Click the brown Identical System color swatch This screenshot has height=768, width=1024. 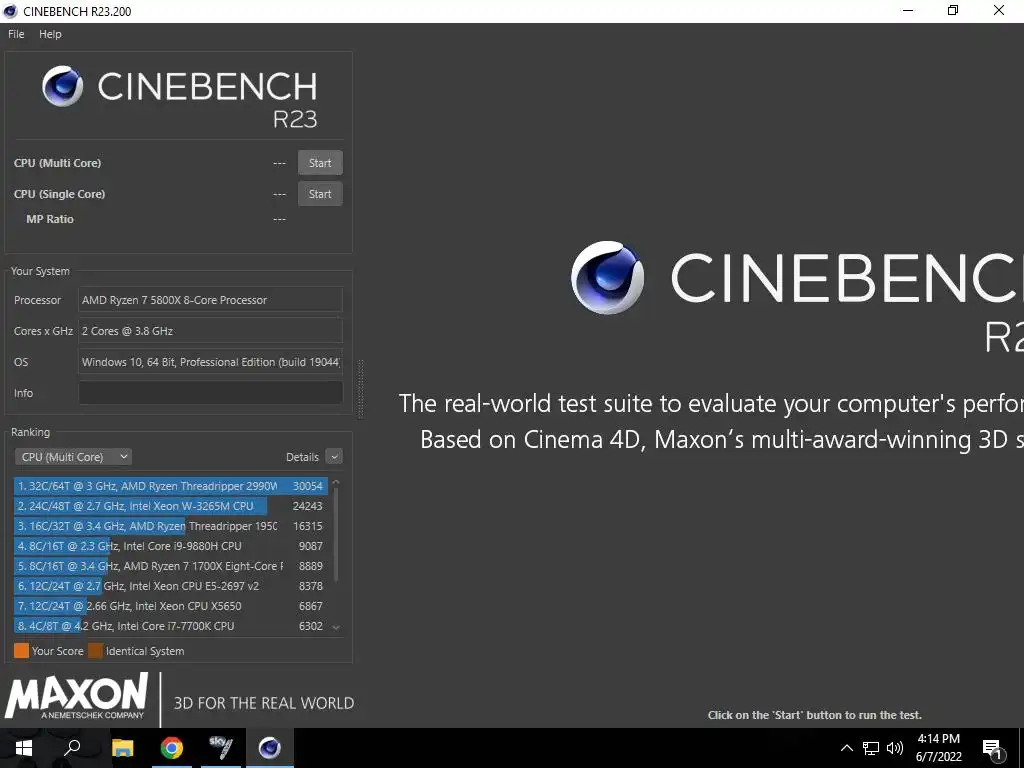(95, 650)
